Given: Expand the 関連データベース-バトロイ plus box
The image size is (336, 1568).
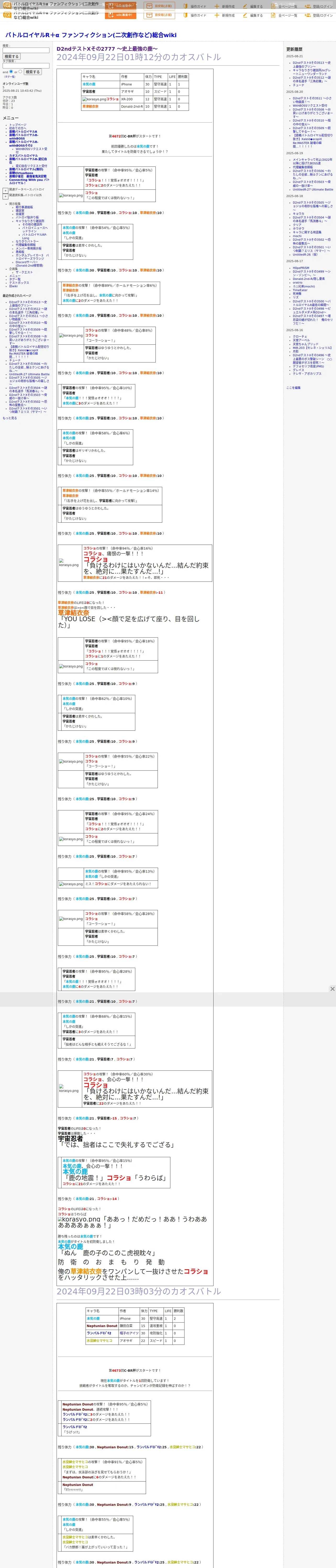Looking at the screenshot, I should tap(5, 191).
